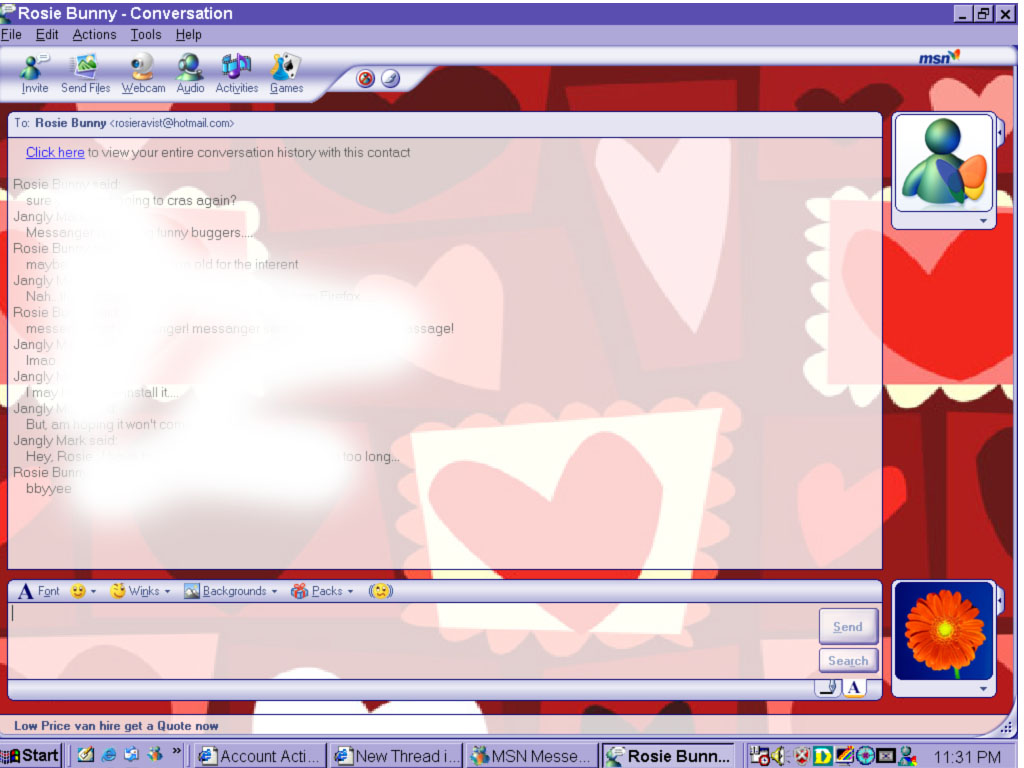Select the Rosie Bunny taskbar button
Screen dimensions: 1024x768
click(667, 756)
